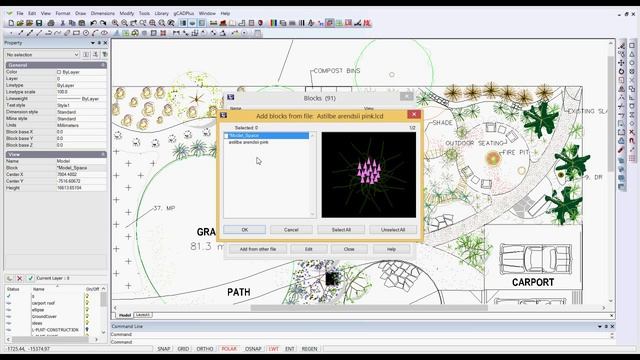Click the Zoom Out magnifier icon

[124, 23]
